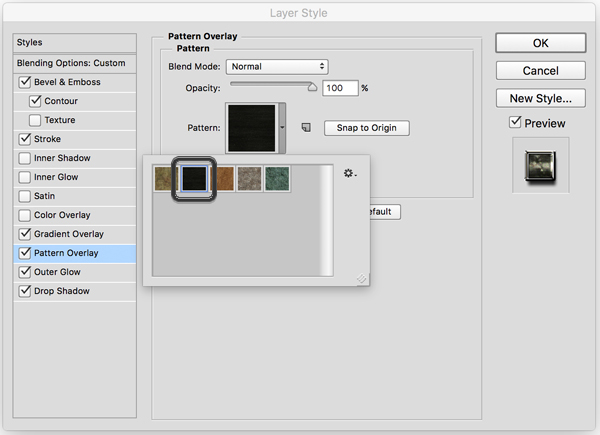This screenshot has width=600, height=435.
Task: Select the teal green pattern swatch
Action: [277, 179]
